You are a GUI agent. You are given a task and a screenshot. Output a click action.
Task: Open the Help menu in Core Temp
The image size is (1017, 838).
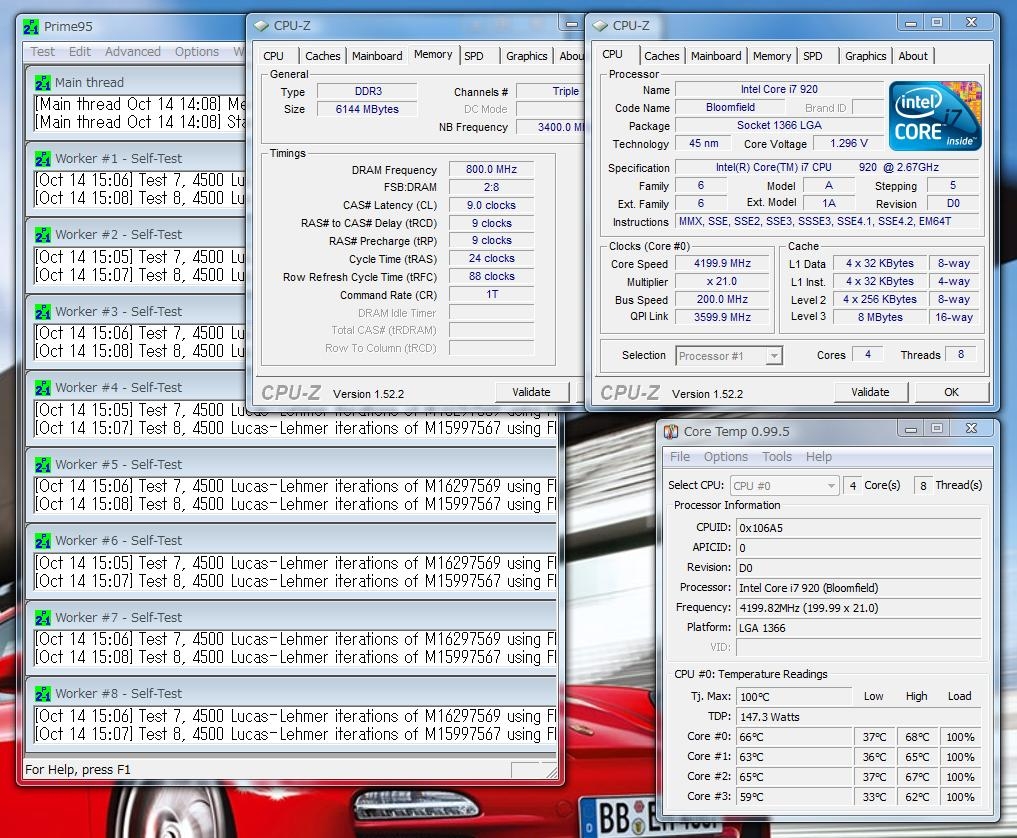(819, 457)
